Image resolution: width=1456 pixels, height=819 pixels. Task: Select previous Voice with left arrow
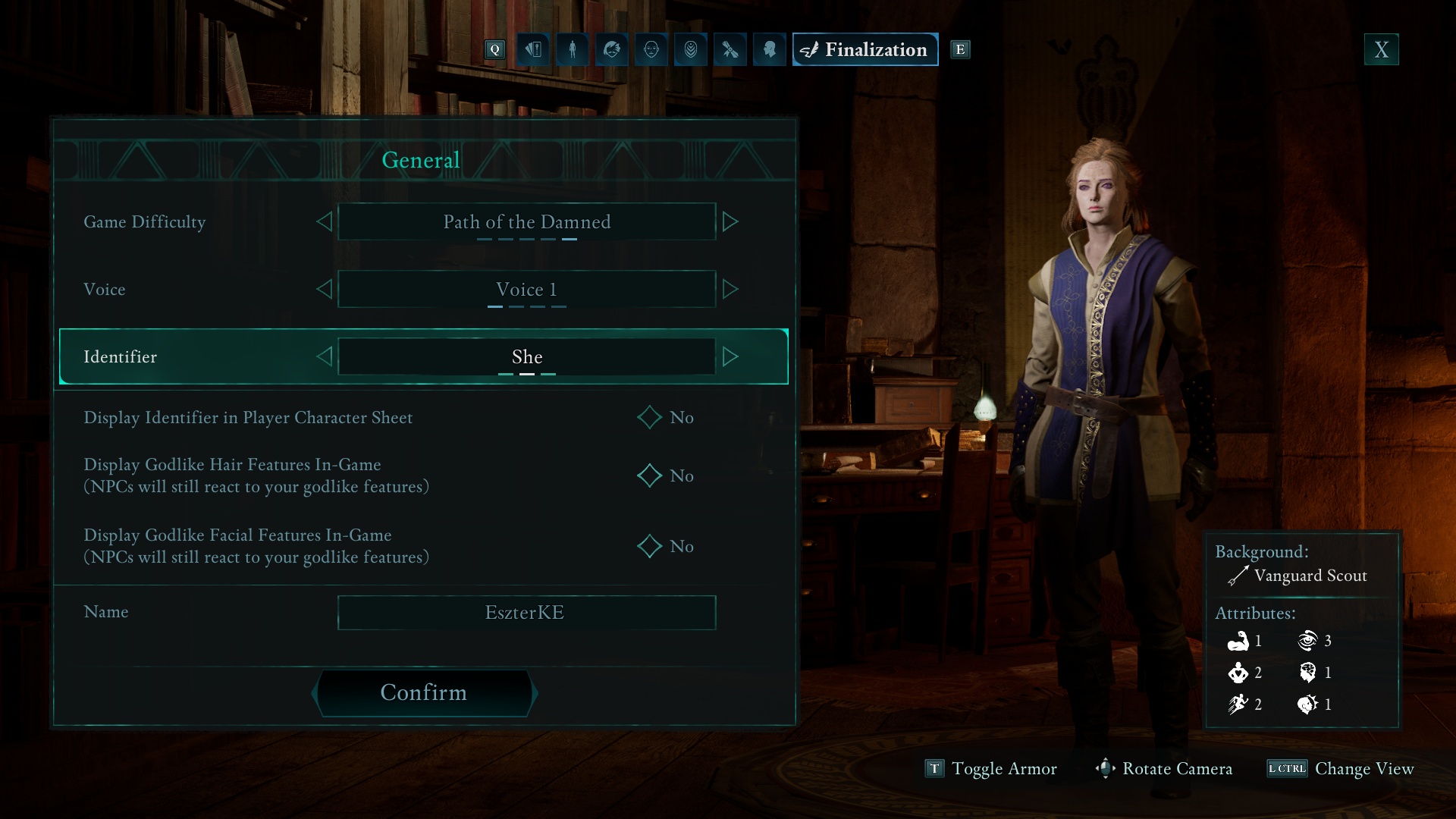pos(324,289)
